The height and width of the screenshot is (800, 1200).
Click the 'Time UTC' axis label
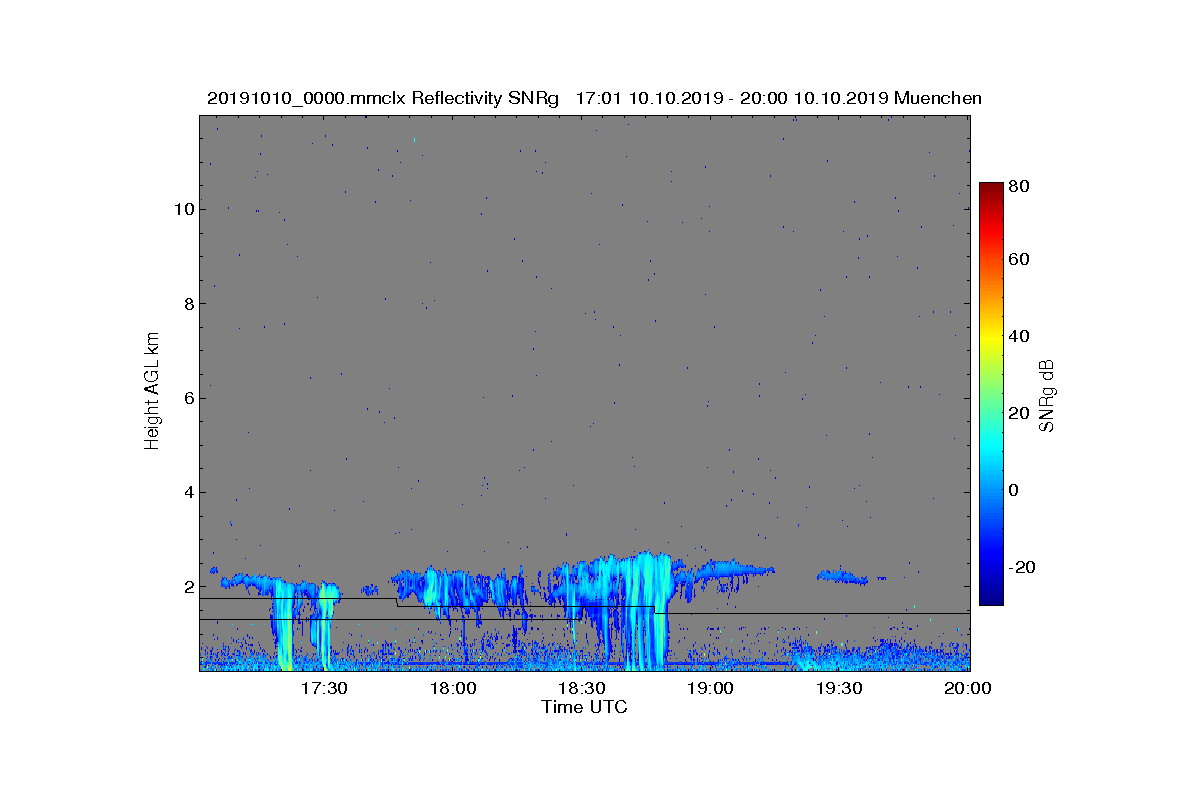[585, 707]
